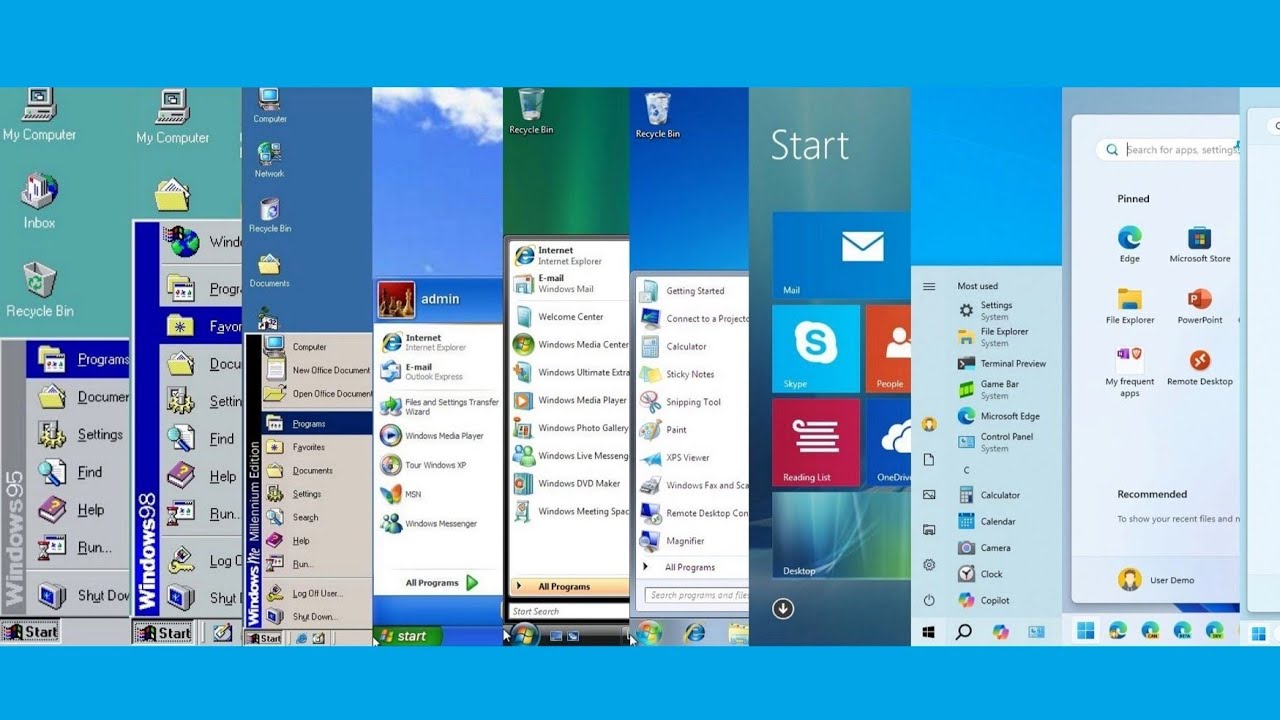Screen dimensions: 1280x720
Task: Click Search for apps field in Windows 11
Action: click(x=1170, y=150)
